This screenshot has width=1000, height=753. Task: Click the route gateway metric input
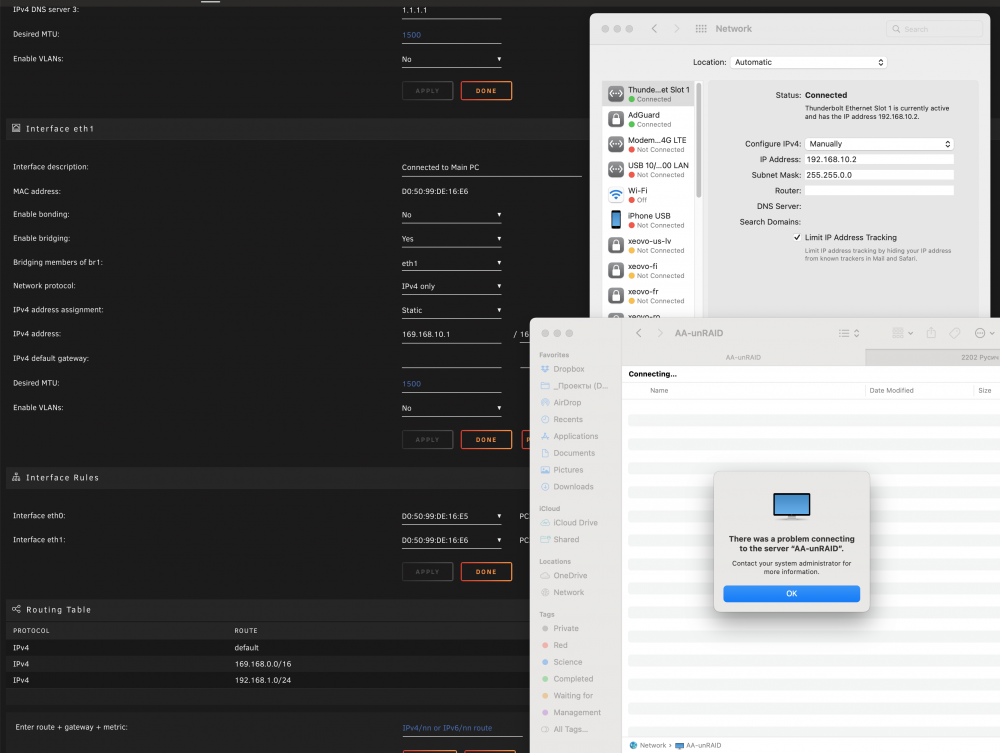tap(462, 728)
